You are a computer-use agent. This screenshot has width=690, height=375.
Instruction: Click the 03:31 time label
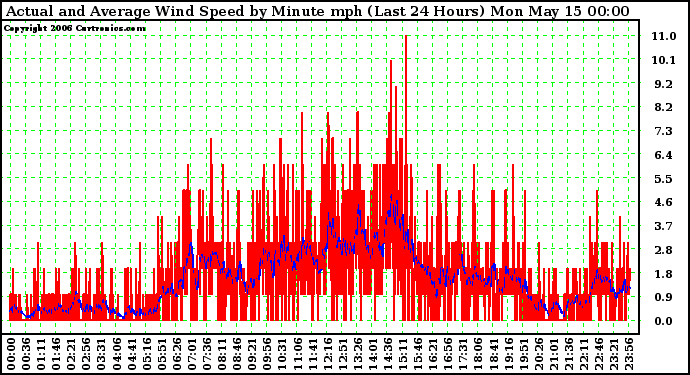[101, 354]
